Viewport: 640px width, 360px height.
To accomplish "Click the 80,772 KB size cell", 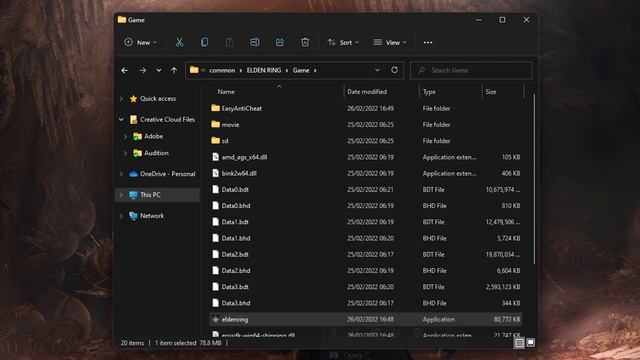I will coord(507,319).
